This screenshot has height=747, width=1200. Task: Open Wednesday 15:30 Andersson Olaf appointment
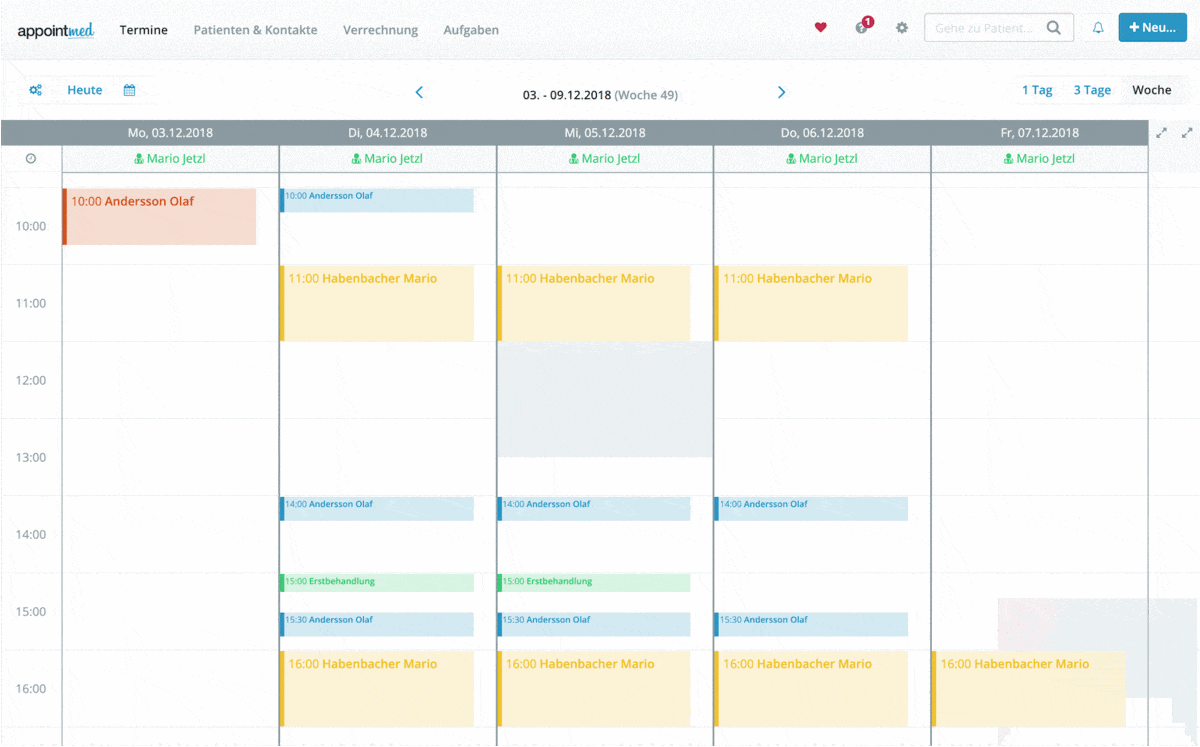pyautogui.click(x=594, y=624)
